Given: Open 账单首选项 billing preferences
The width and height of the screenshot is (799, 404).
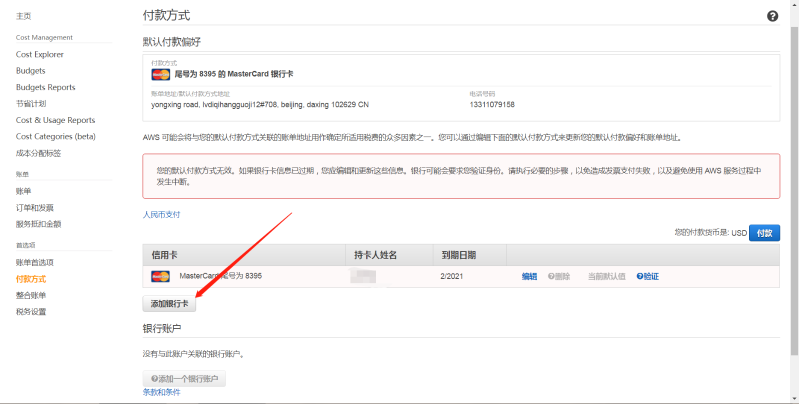Looking at the screenshot, I should coord(35,262).
